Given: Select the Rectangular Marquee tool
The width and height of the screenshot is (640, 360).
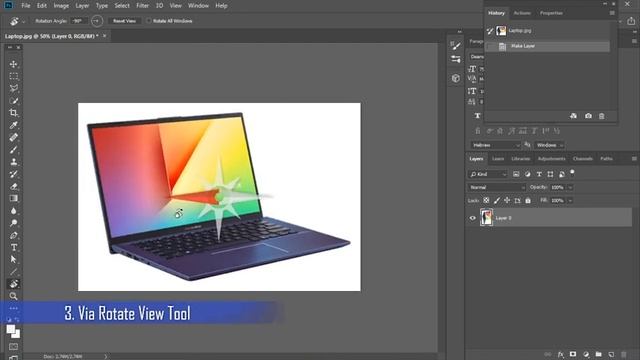Looking at the screenshot, I should pyautogui.click(x=13, y=76).
